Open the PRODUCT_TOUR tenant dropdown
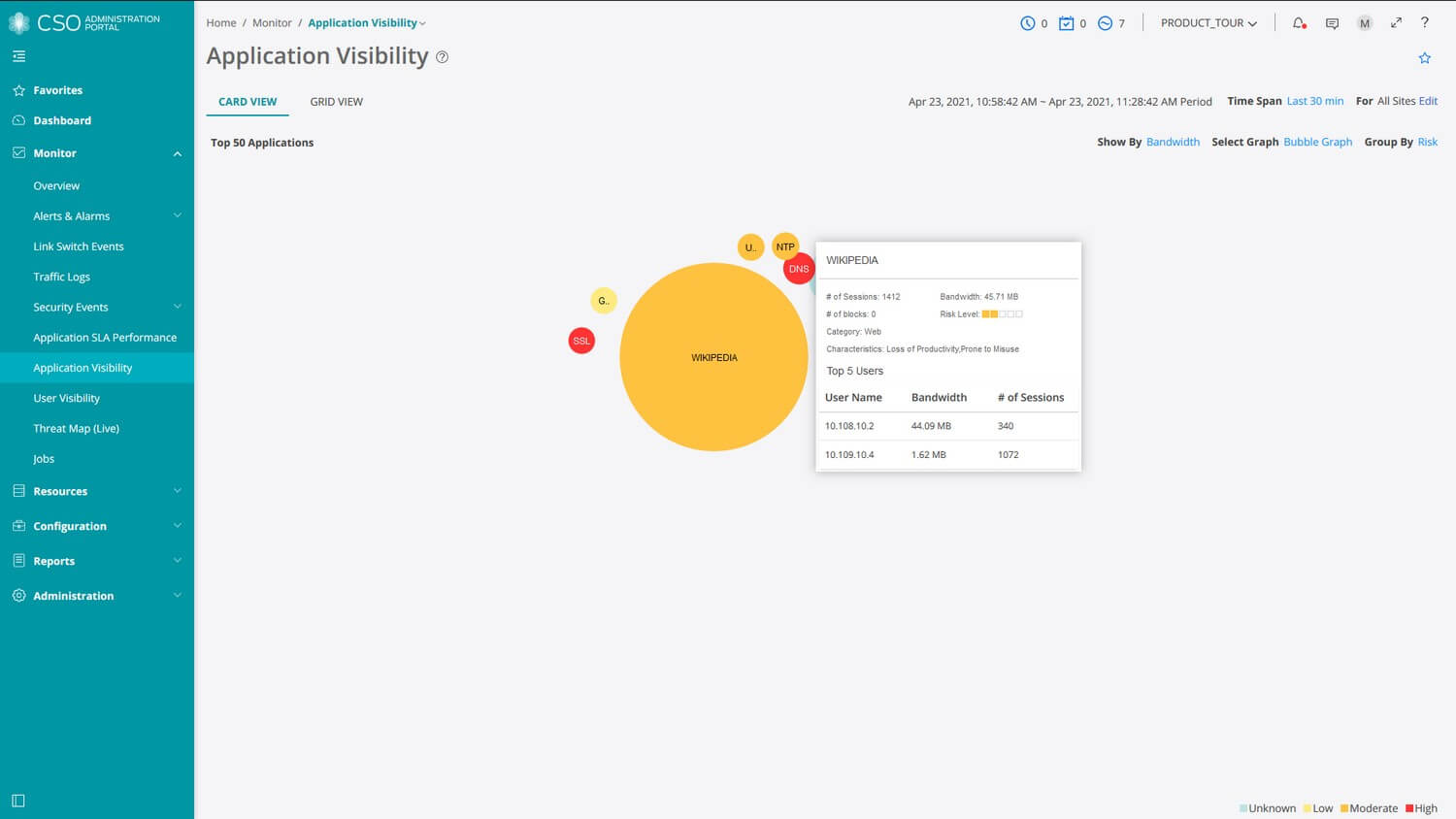1456x819 pixels. [1207, 22]
